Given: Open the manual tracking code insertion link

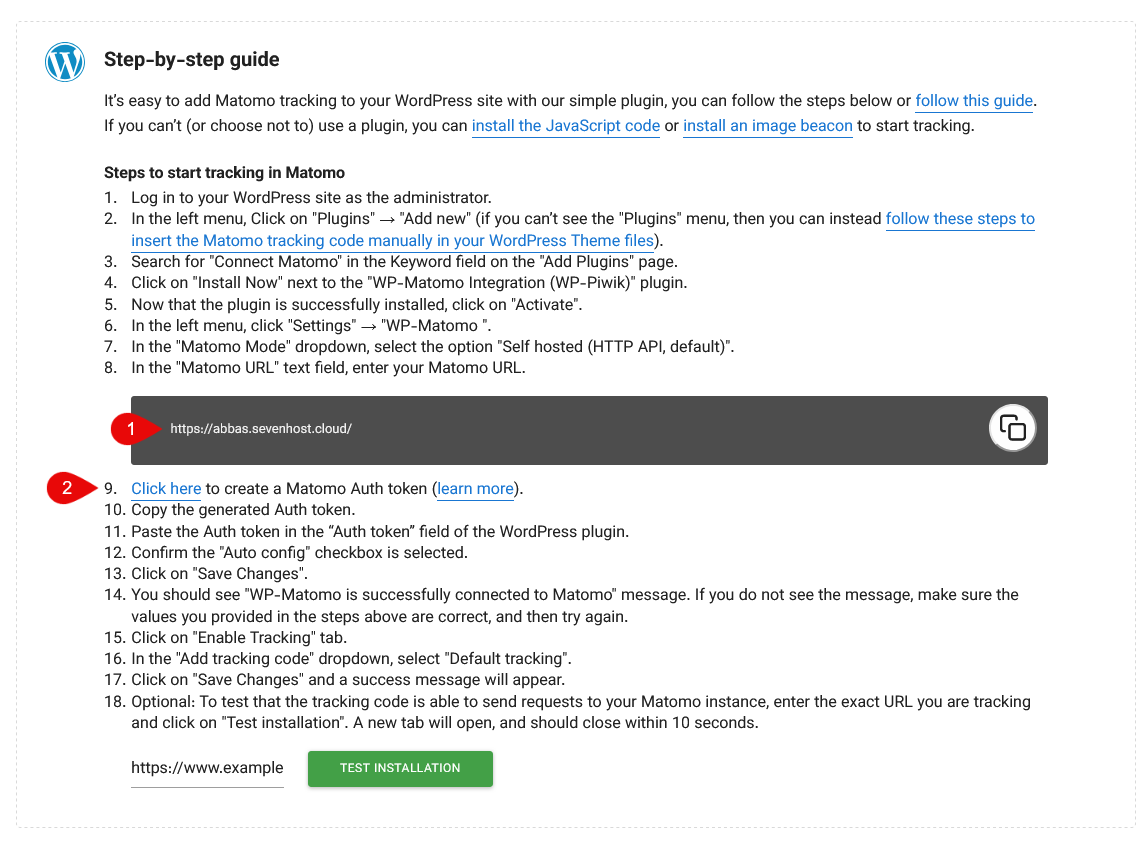Looking at the screenshot, I should (x=583, y=229).
